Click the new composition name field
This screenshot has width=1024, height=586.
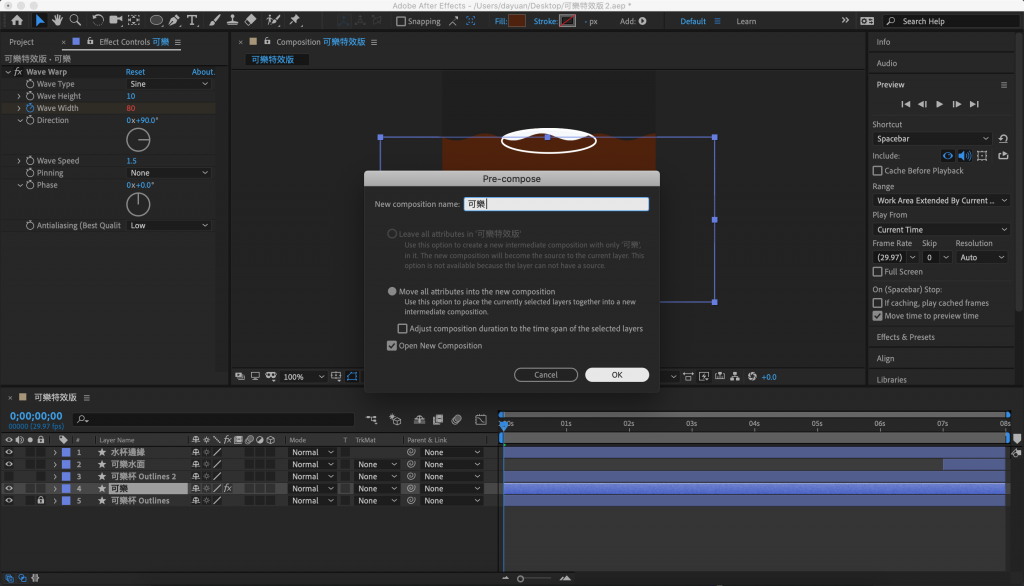pyautogui.click(x=556, y=204)
